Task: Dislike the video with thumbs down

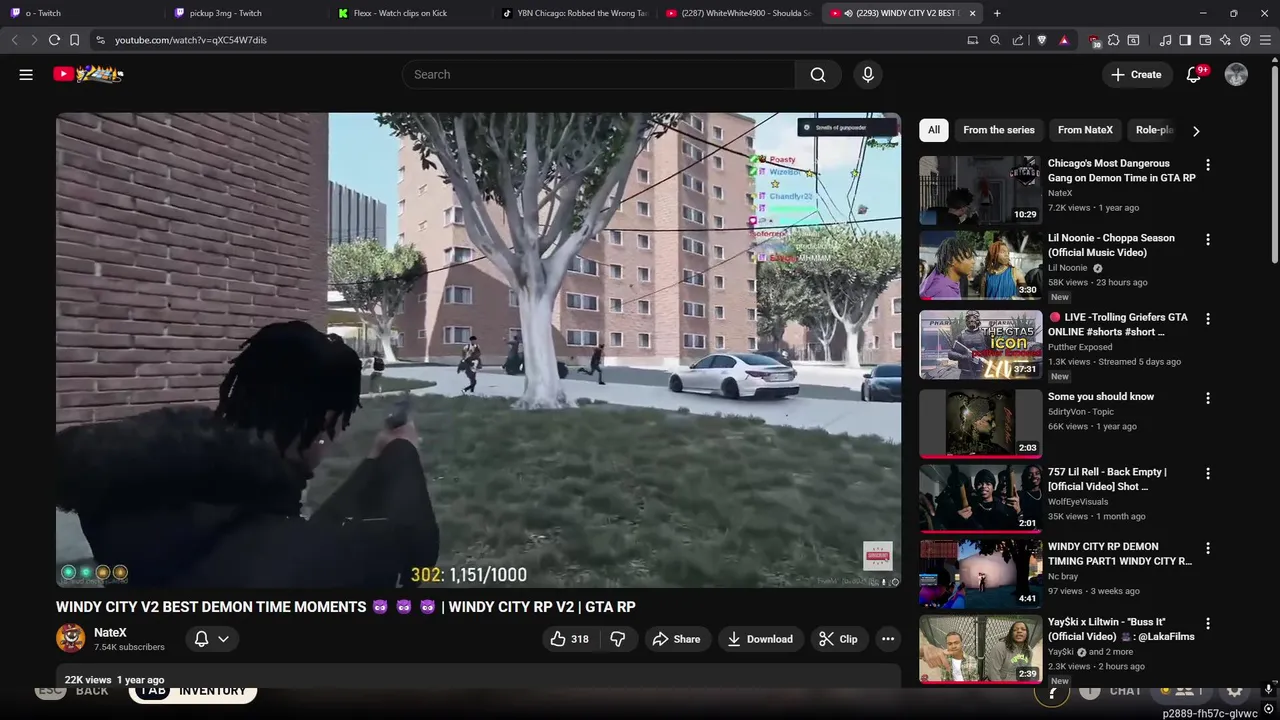Action: click(x=618, y=639)
